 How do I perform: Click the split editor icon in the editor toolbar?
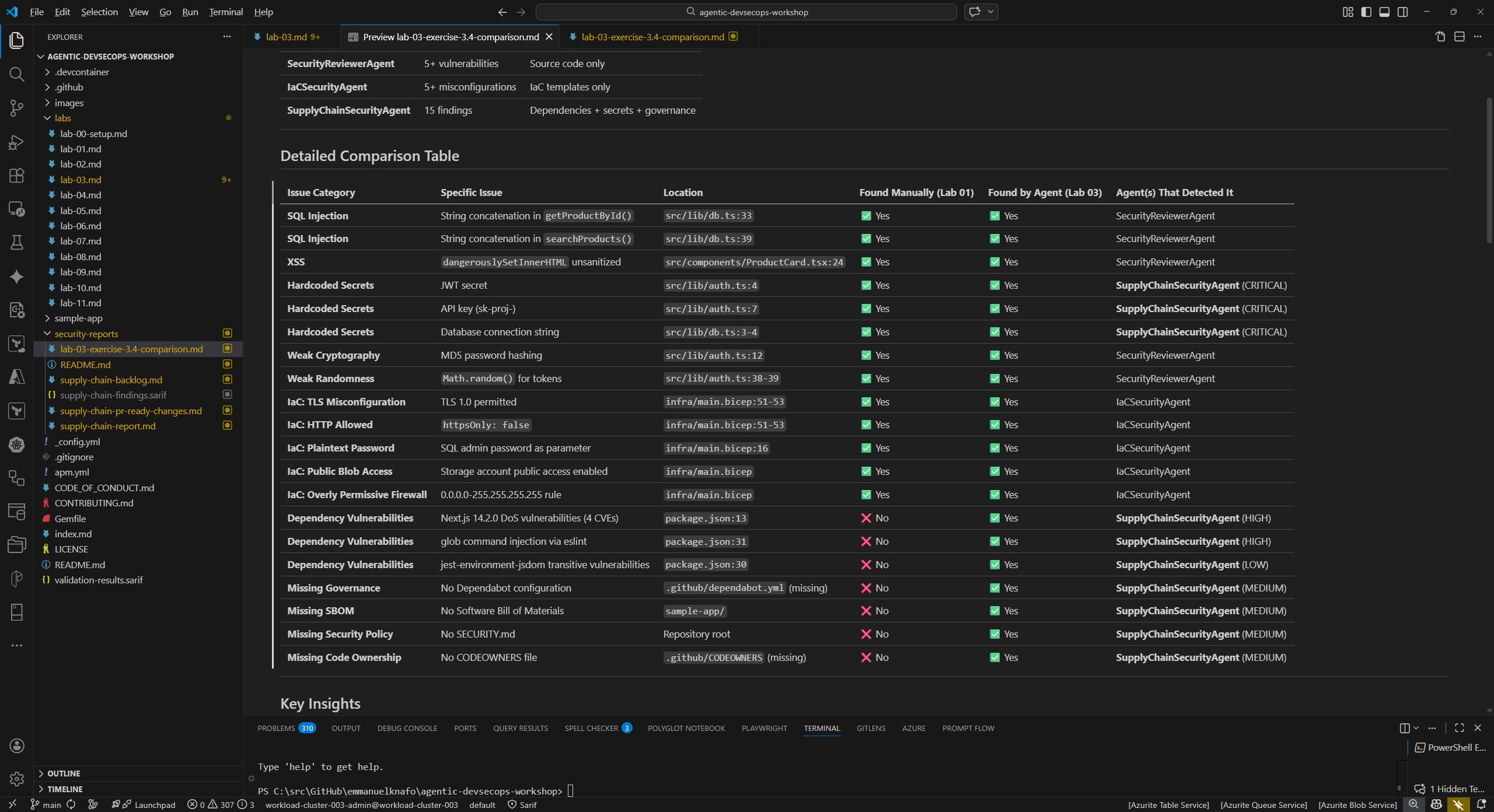click(1459, 37)
